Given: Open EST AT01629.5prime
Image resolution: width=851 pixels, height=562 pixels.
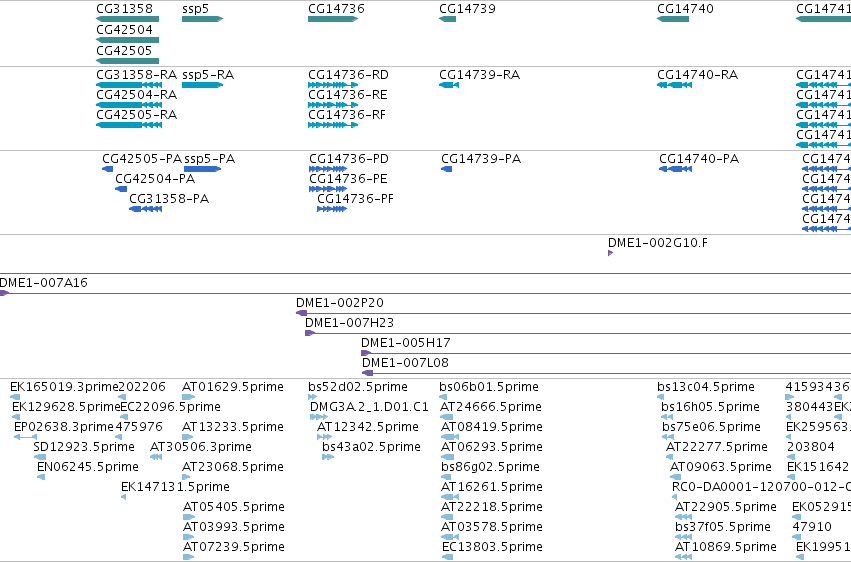Looking at the screenshot, I should point(233,387).
